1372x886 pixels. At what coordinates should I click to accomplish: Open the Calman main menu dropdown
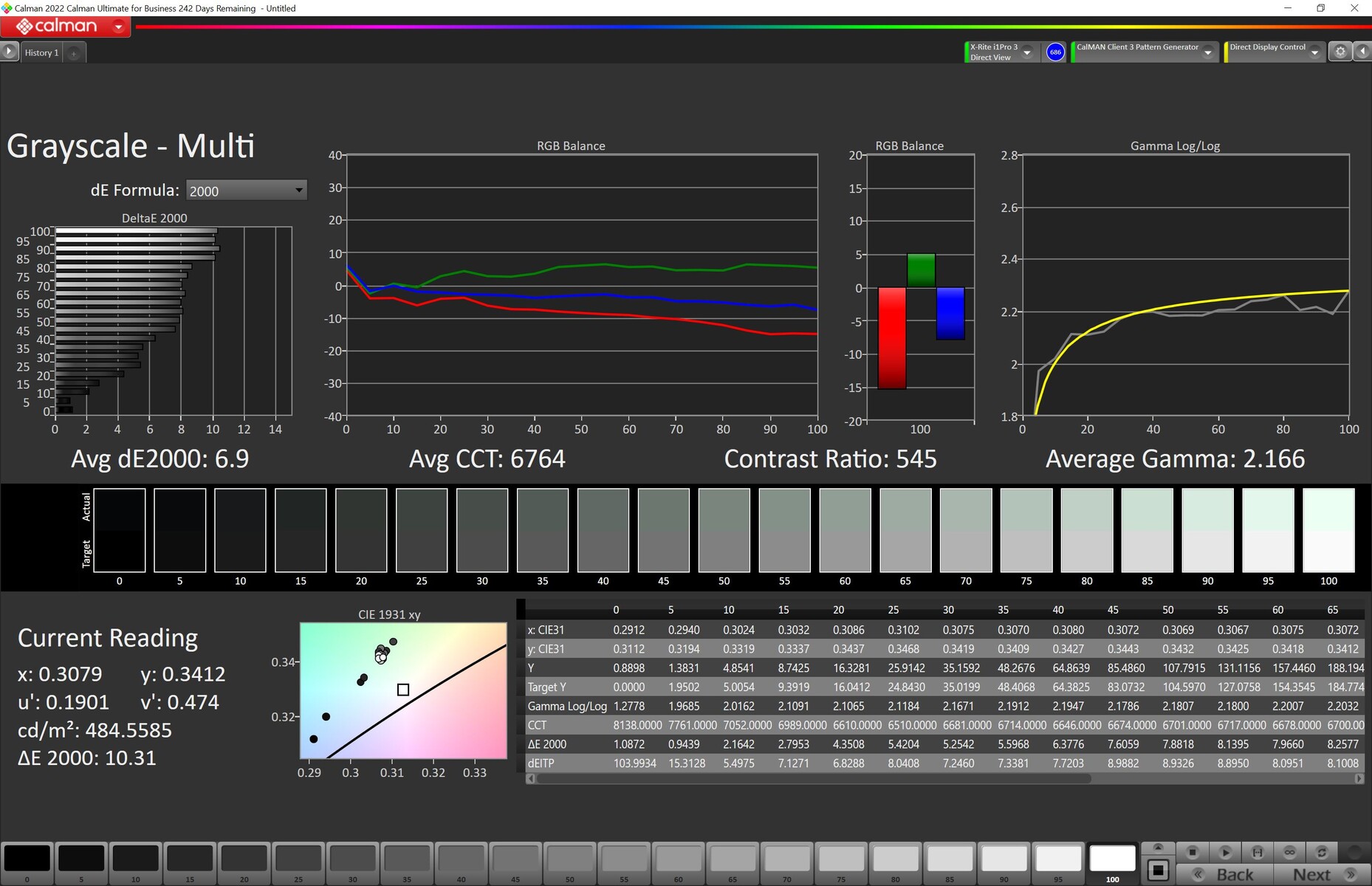pos(118,27)
